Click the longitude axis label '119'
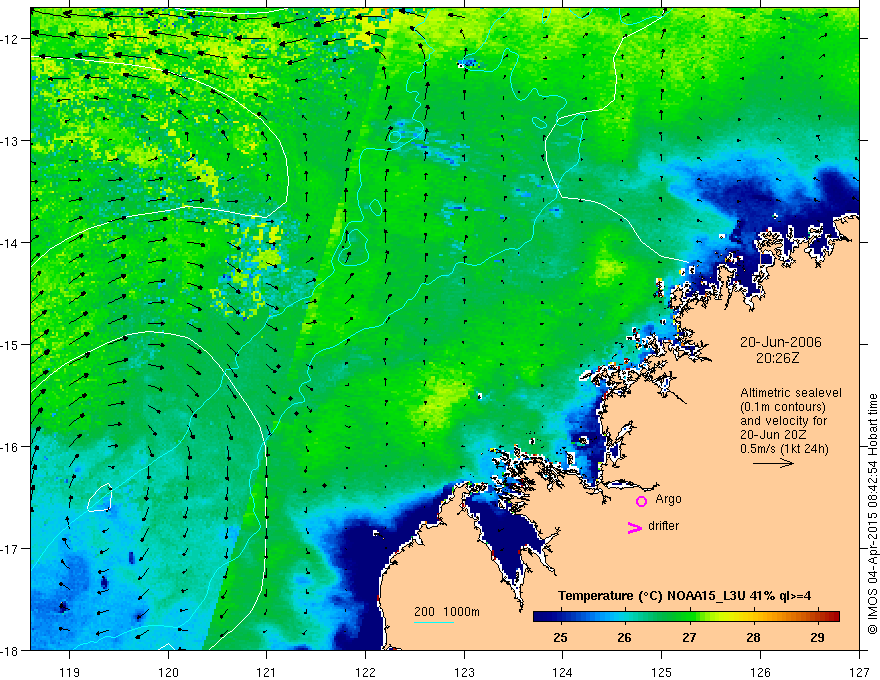 tap(70, 672)
